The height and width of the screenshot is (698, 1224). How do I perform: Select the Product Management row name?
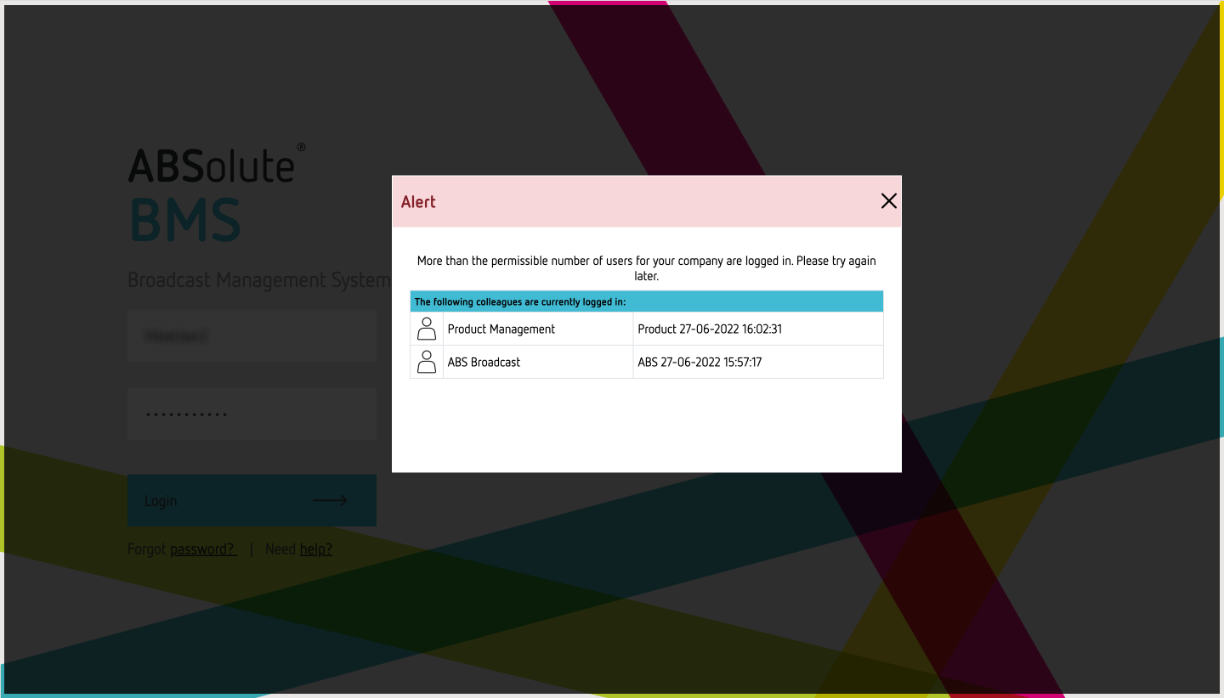tap(501, 329)
